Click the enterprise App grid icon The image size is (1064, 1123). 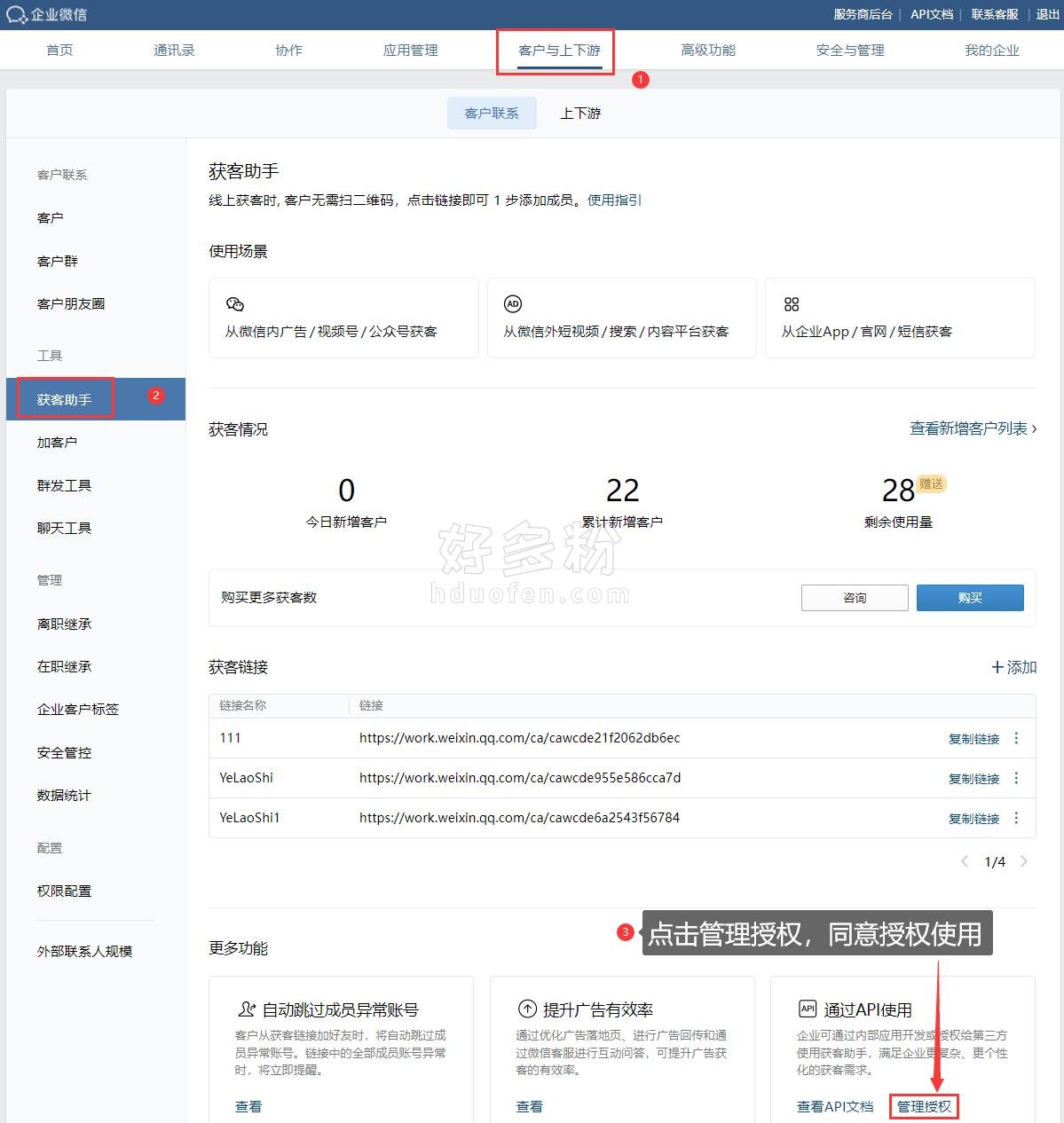click(792, 304)
